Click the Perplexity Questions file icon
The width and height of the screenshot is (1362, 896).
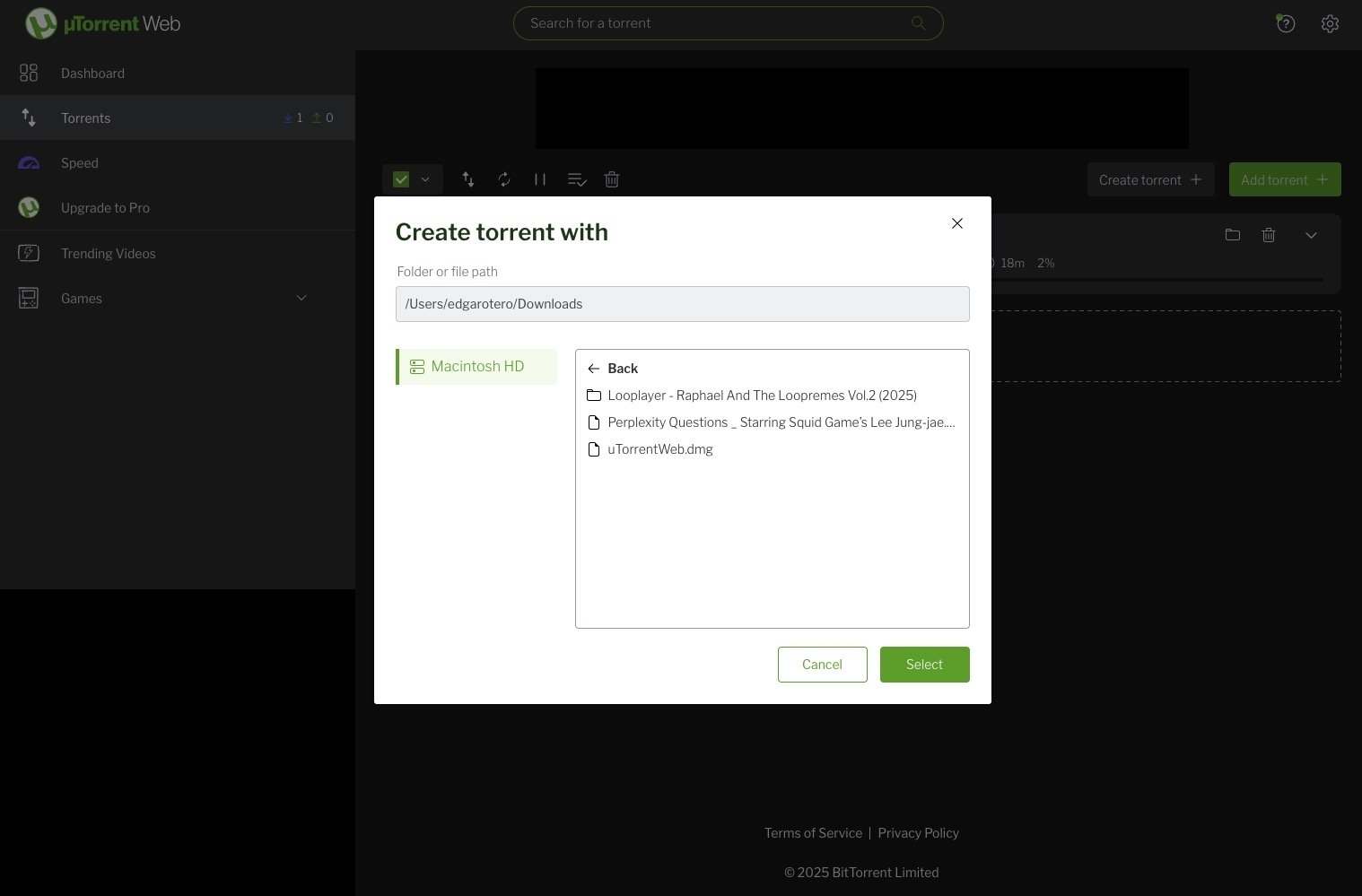pyautogui.click(x=593, y=422)
